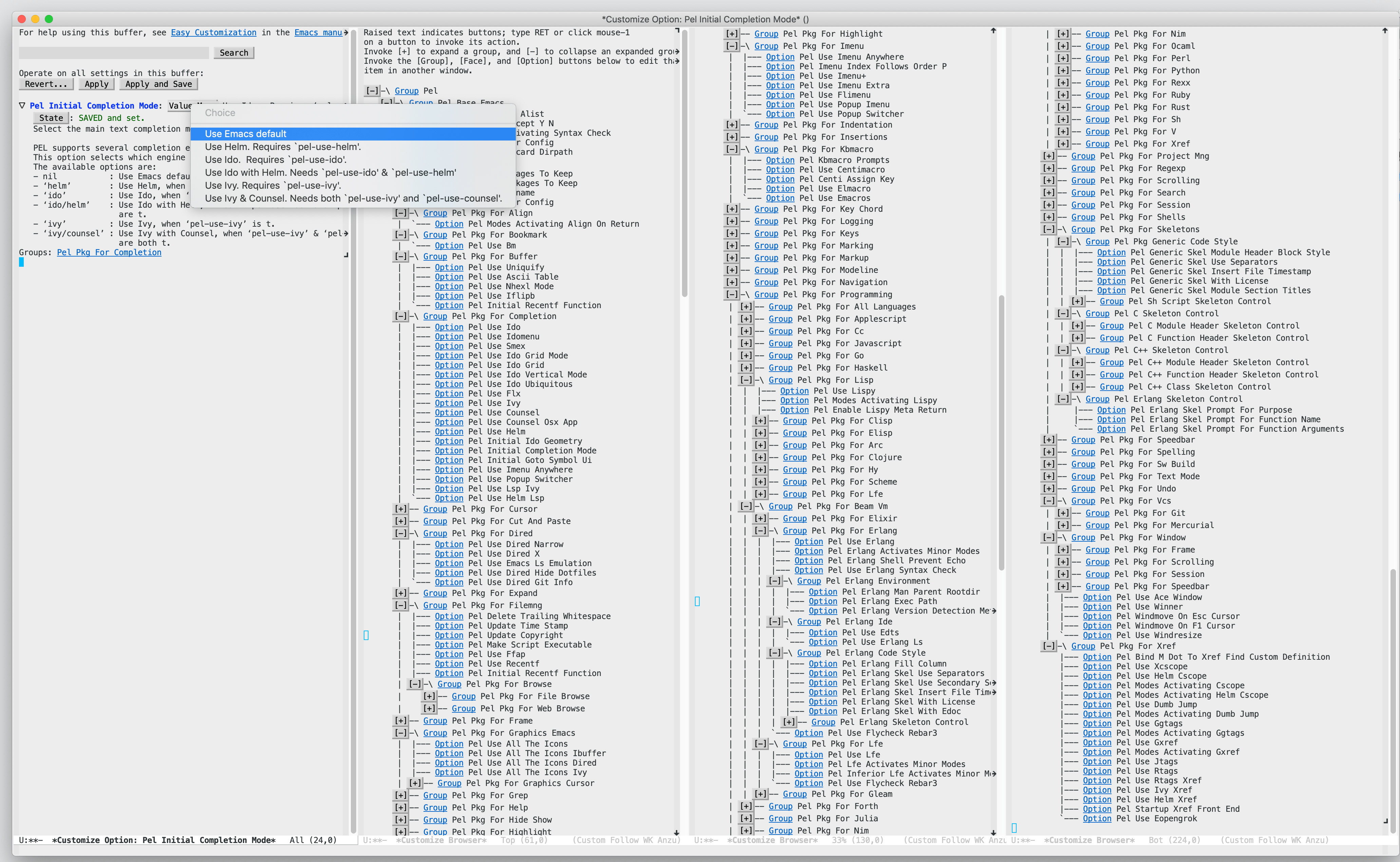Focus the customize search input field
The image size is (1400, 862).
click(x=113, y=53)
